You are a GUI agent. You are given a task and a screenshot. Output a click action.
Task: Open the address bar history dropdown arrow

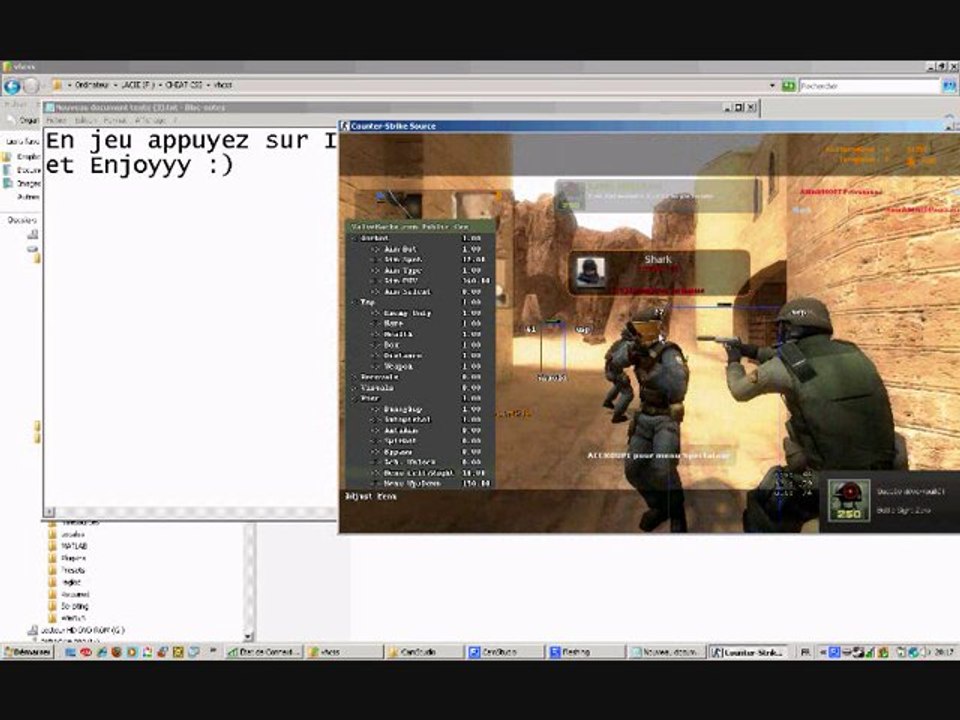[x=772, y=86]
